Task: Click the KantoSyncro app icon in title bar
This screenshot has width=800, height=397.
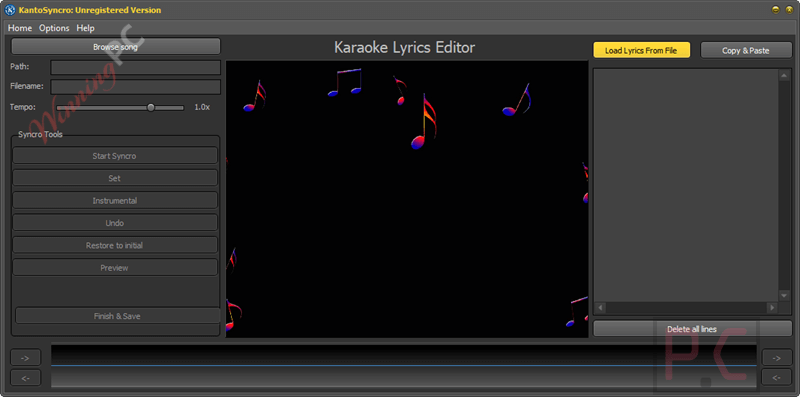Action: tap(10, 10)
